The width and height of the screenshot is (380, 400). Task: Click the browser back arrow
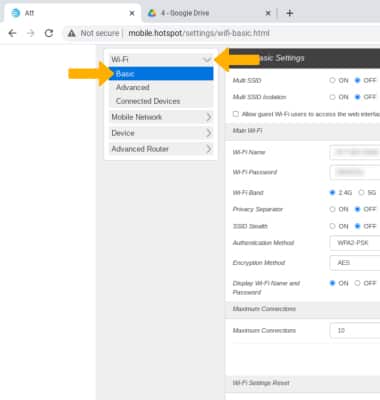[12, 33]
